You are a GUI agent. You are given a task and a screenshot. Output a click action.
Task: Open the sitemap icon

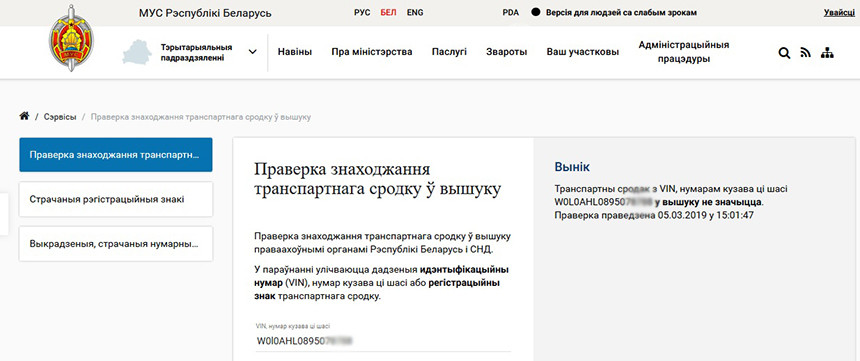[x=827, y=53]
